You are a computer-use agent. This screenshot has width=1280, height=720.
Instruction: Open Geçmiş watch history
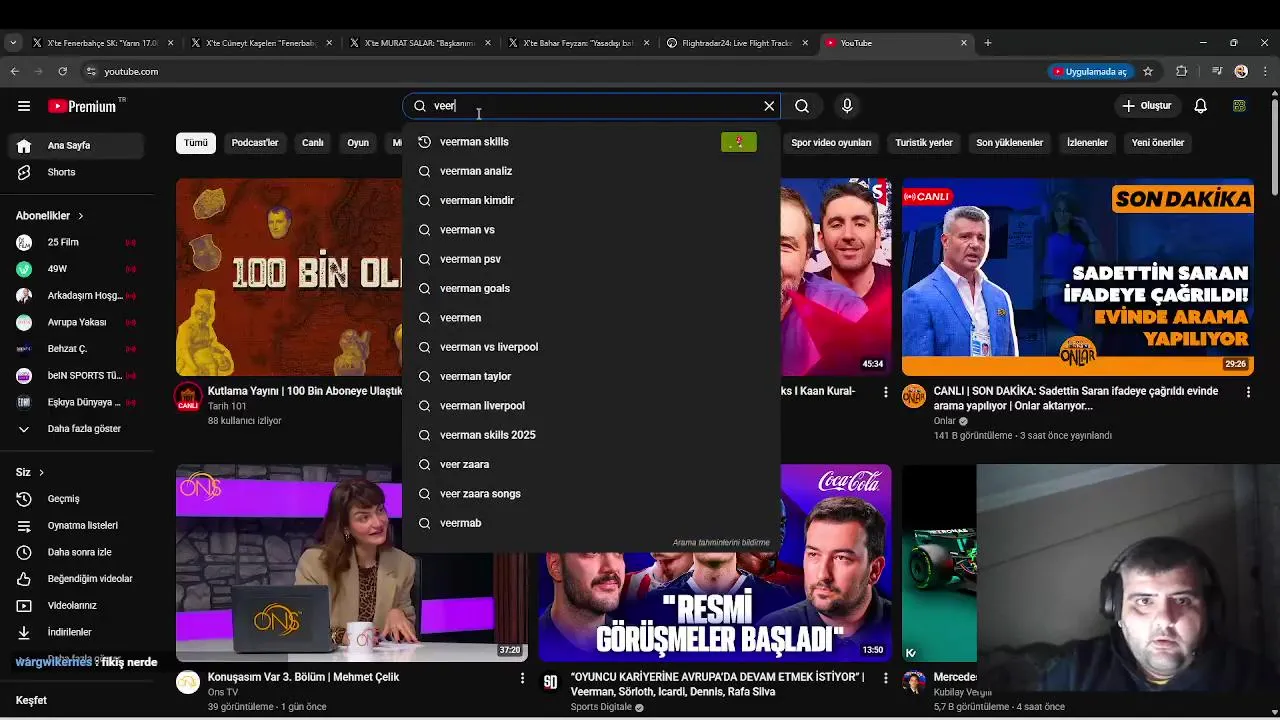(x=76, y=499)
